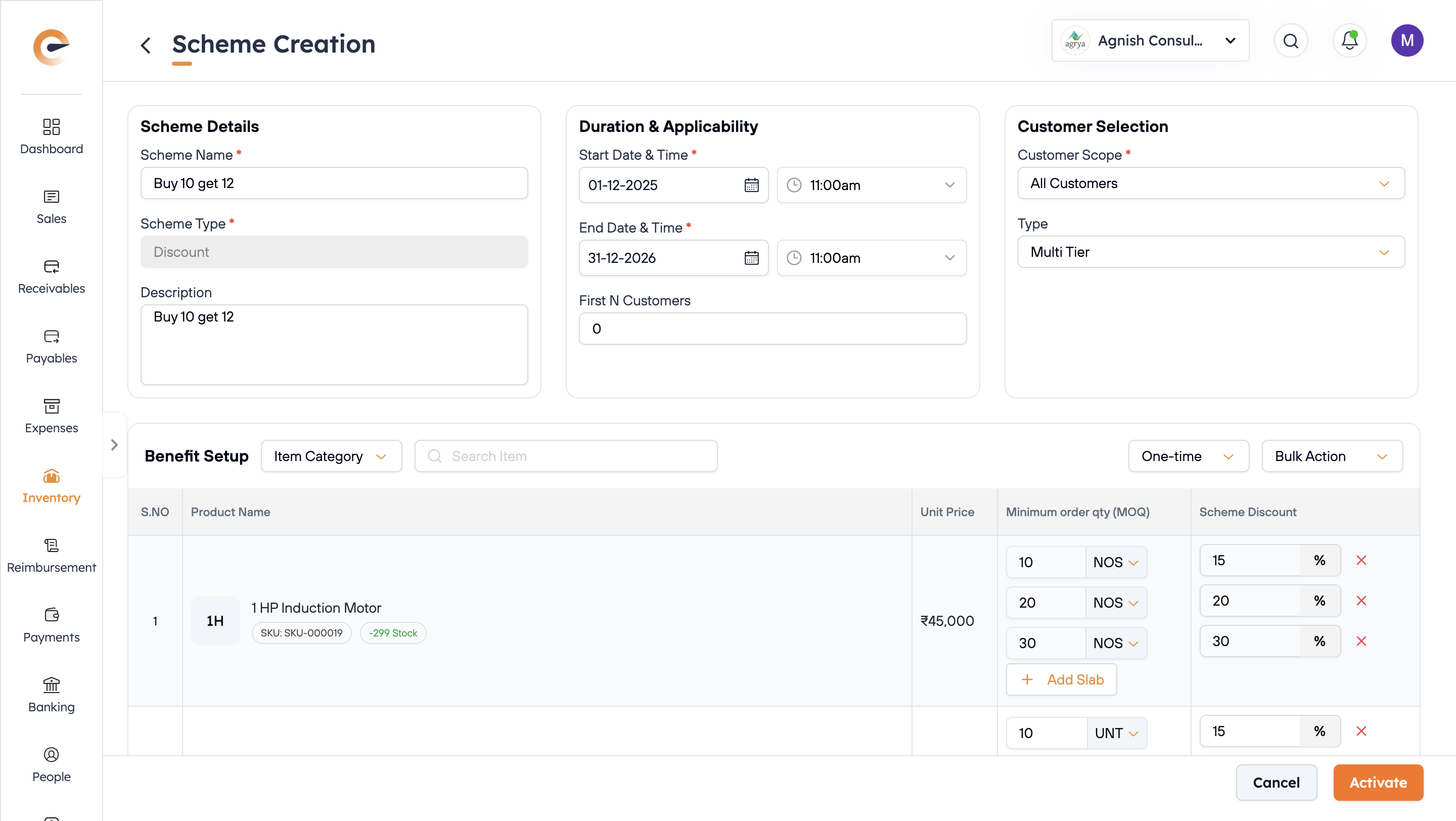Viewport: 1456px width, 821px height.
Task: Delete the 30% discount slab row
Action: point(1361,641)
